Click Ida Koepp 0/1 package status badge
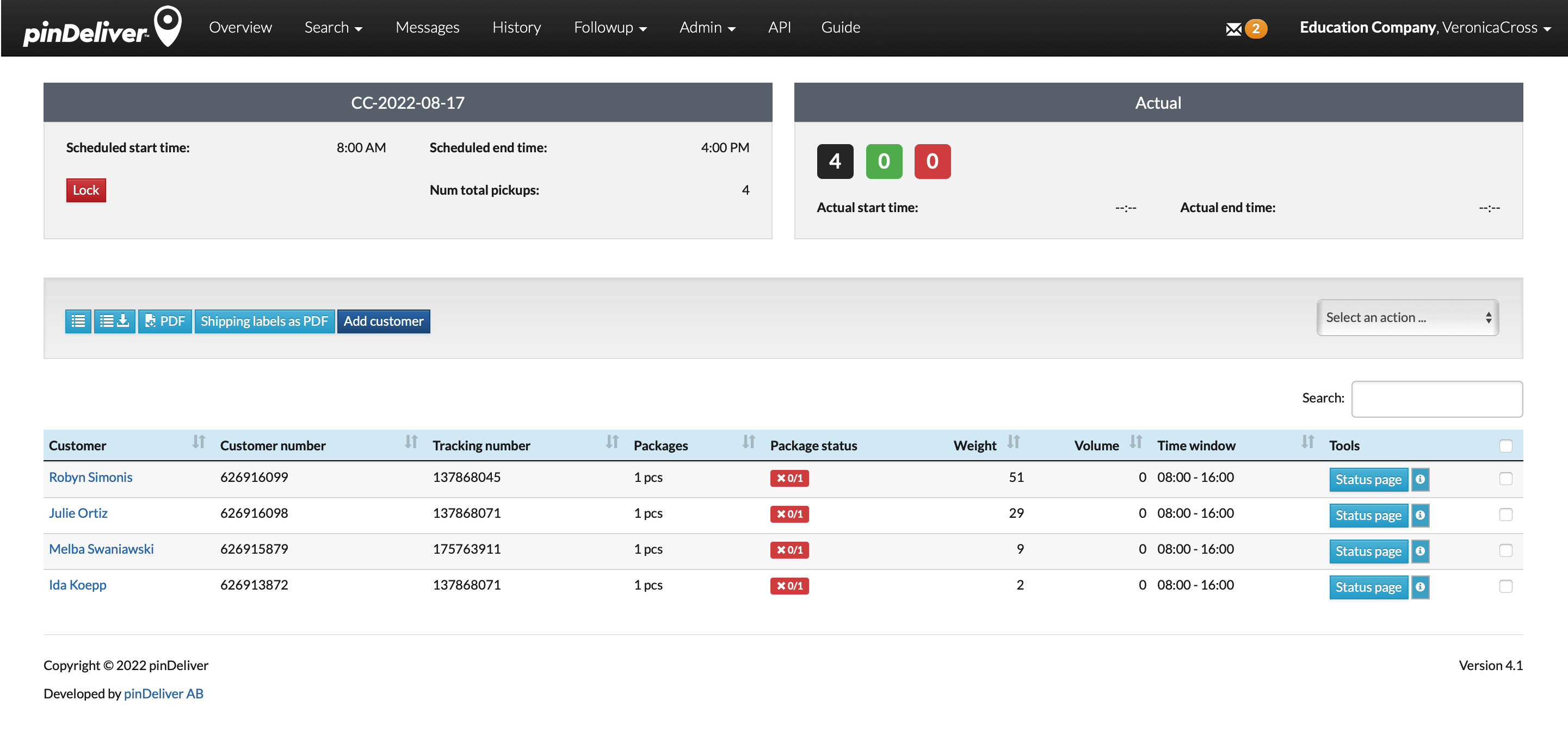The image size is (1568, 731). (x=789, y=586)
